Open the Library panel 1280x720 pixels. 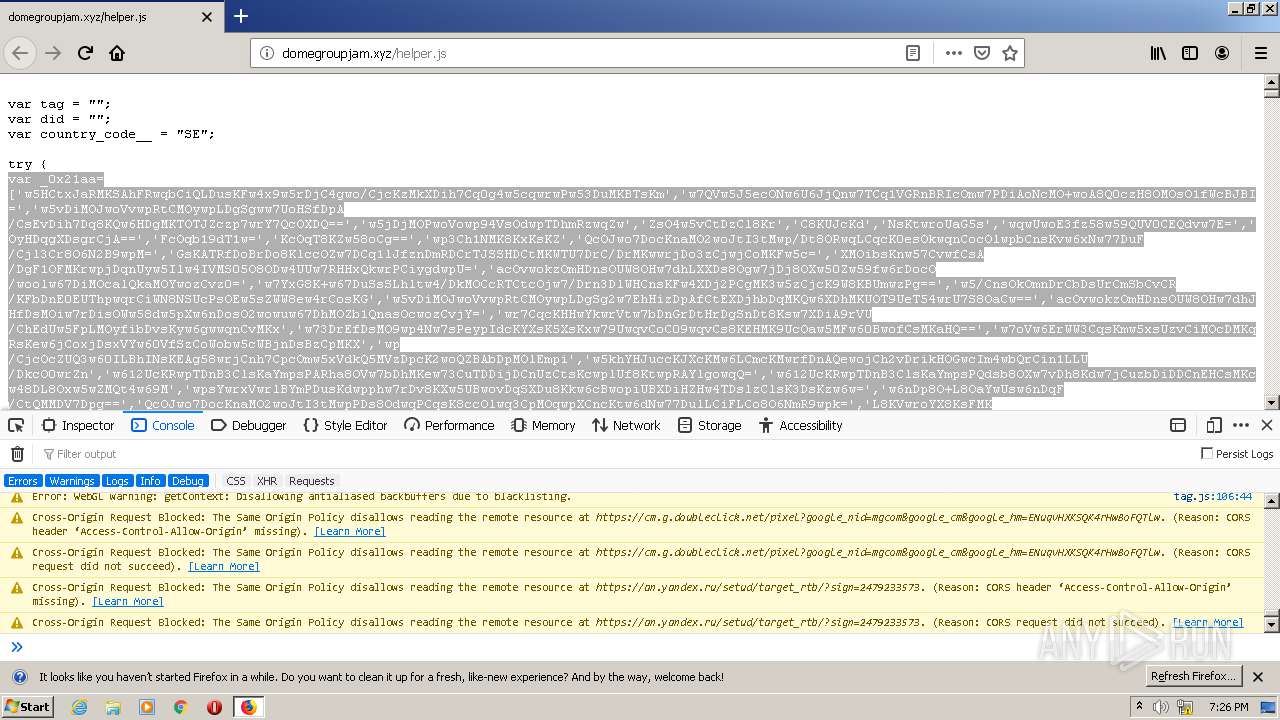(1158, 53)
